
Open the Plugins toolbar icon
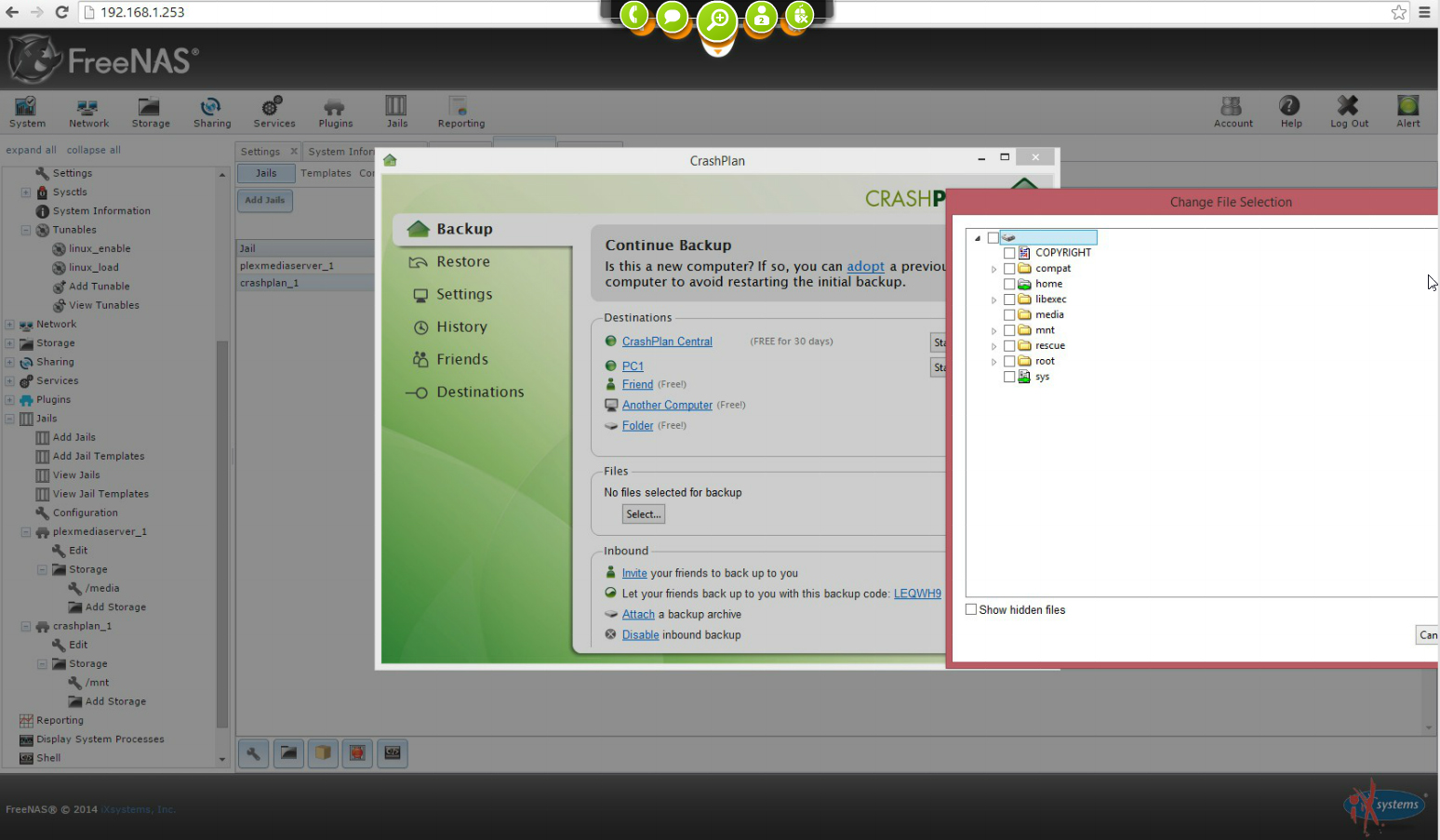click(335, 112)
